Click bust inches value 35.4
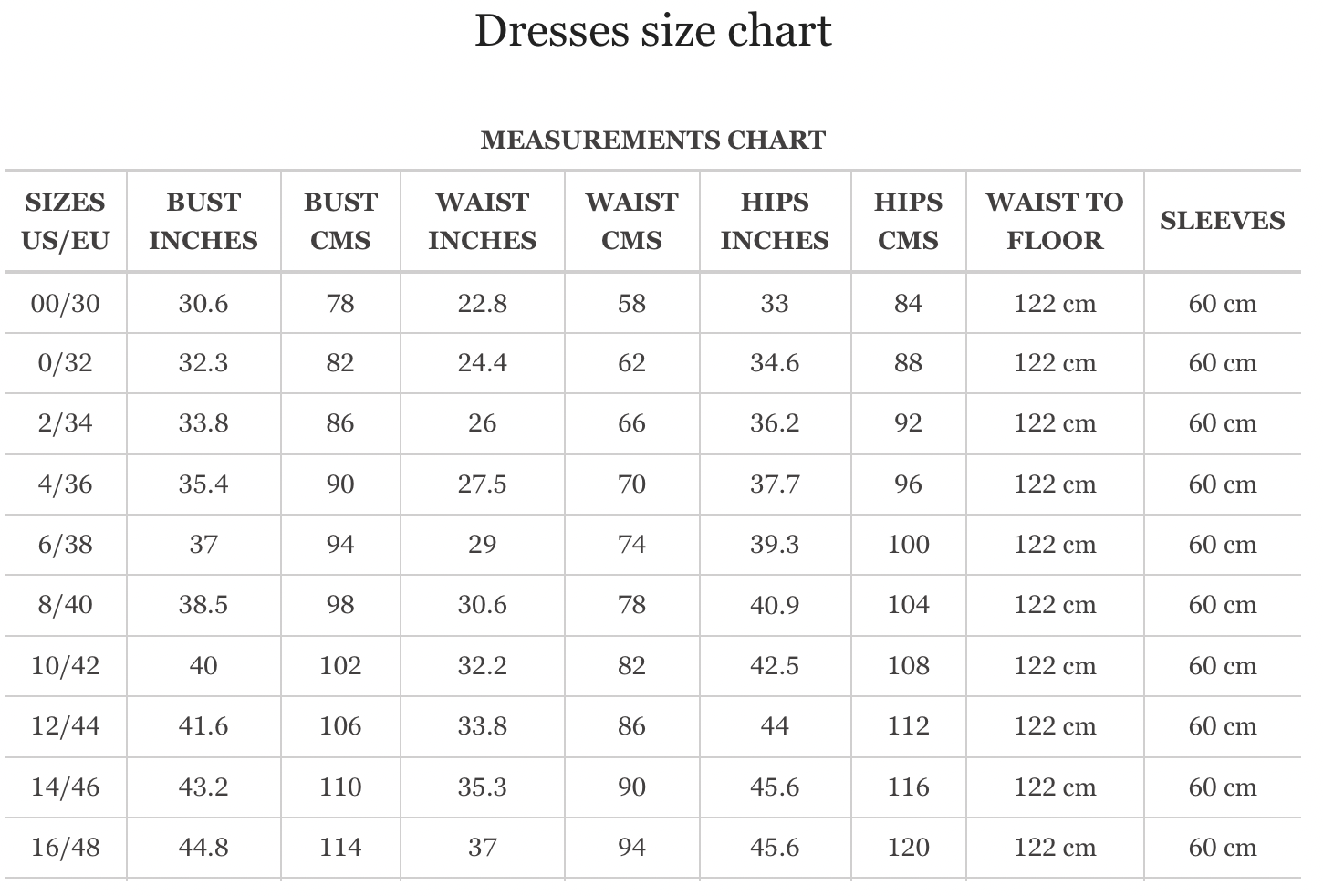 point(203,484)
